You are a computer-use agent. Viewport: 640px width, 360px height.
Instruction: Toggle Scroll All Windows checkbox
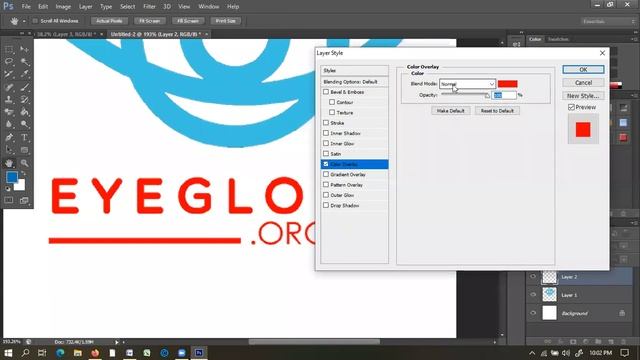coord(35,21)
